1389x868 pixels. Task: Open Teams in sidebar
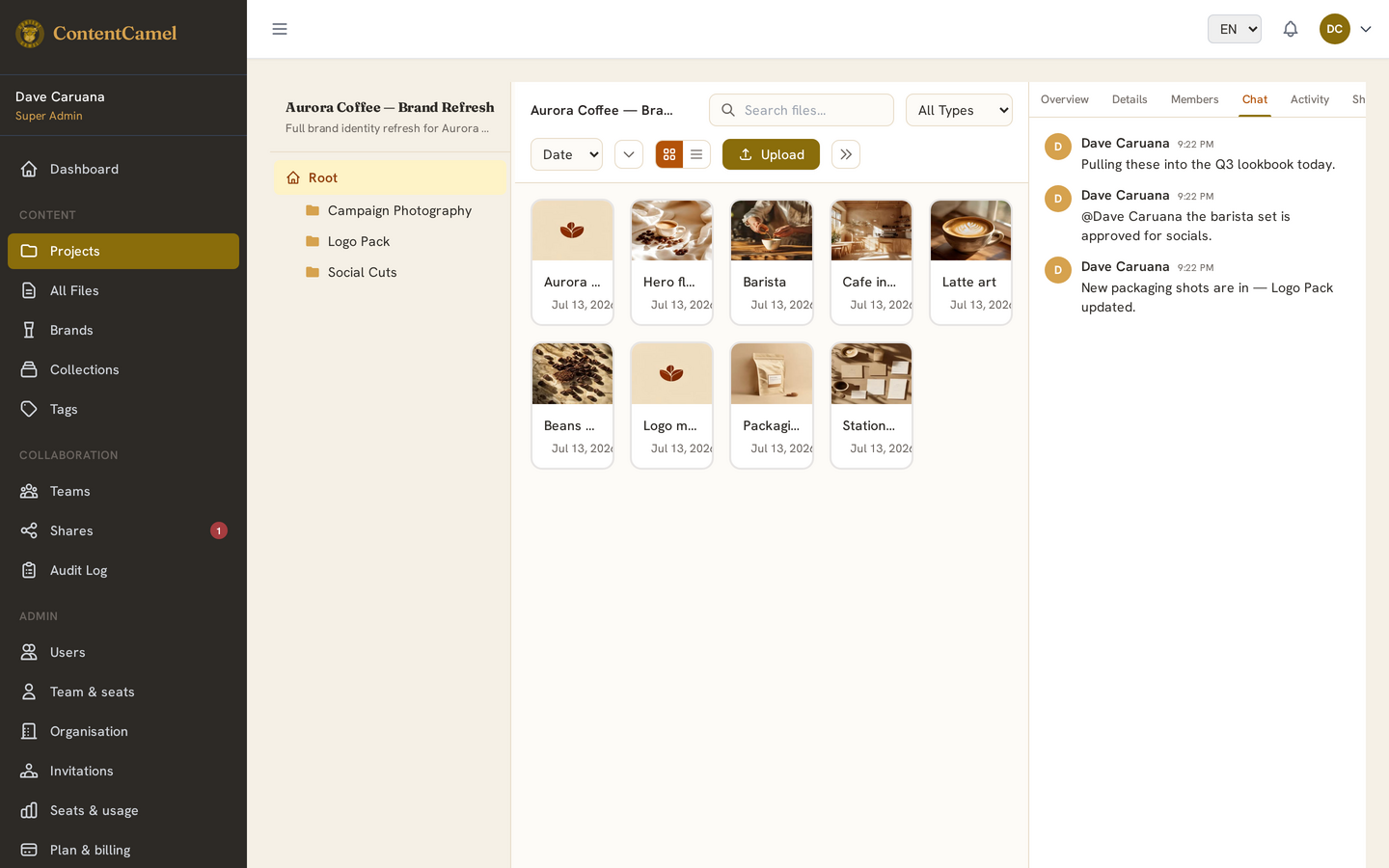click(x=123, y=491)
